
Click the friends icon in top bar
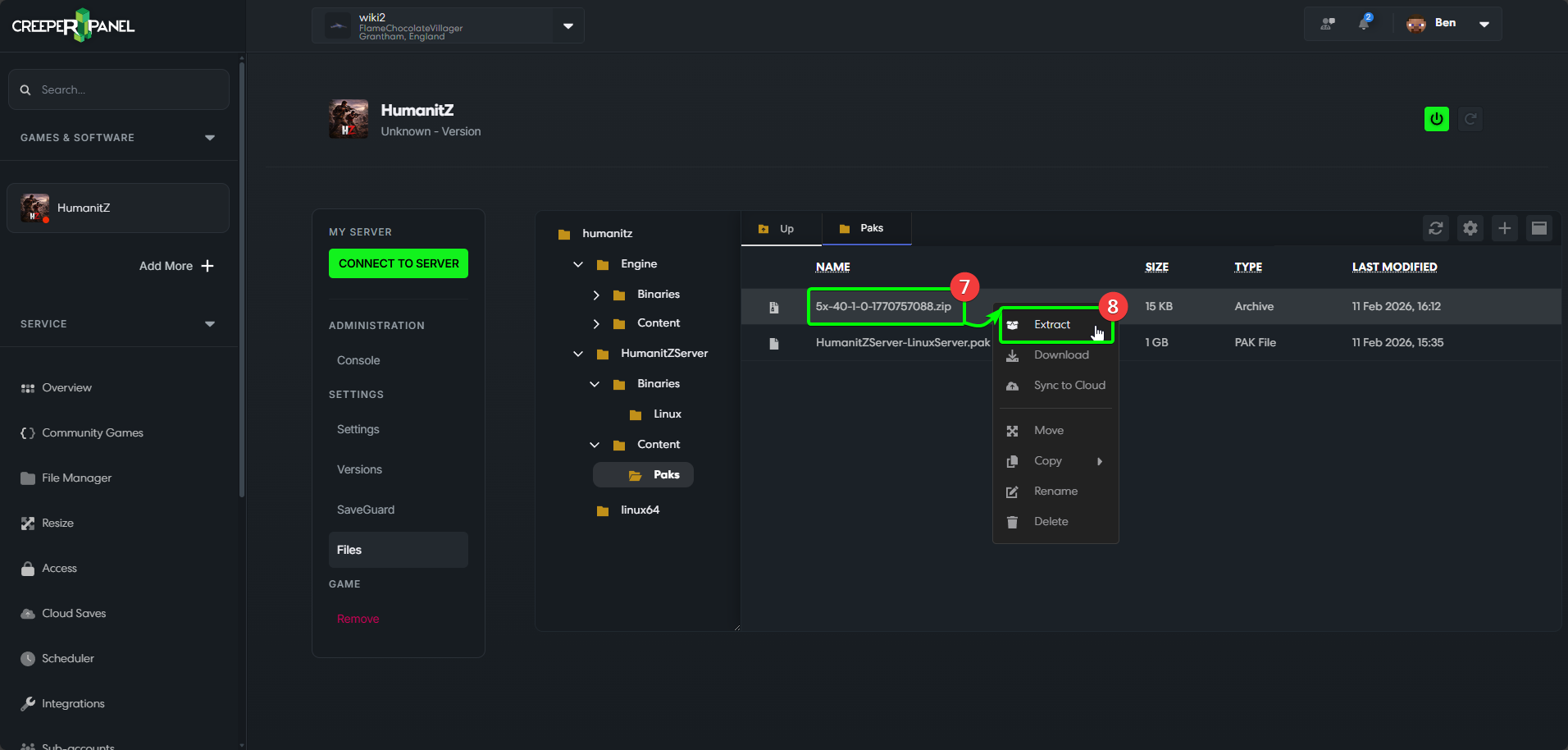pos(1327,24)
